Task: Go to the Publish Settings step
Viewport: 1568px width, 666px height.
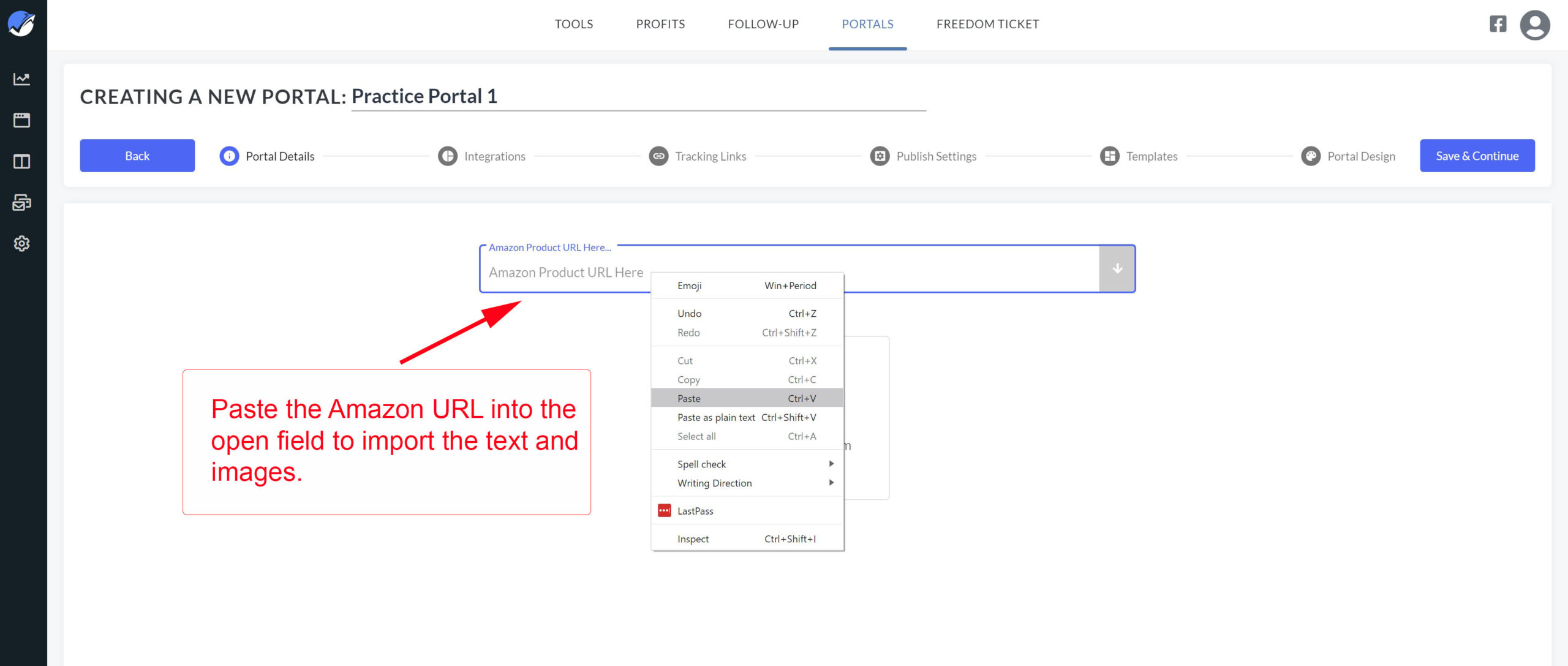Action: 935,156
